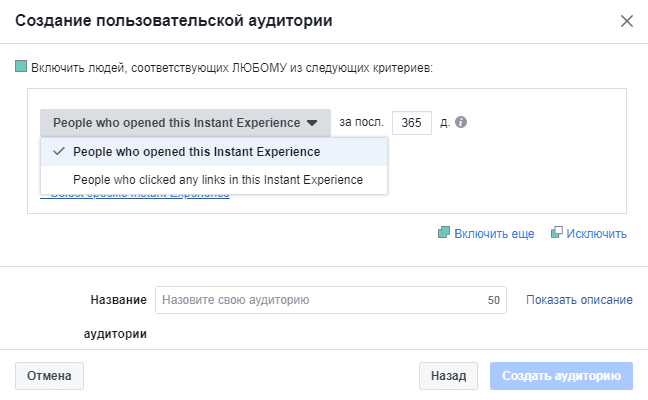Select 'People who opened this Instant Experience' option
This screenshot has height=400, width=648.
click(214, 152)
